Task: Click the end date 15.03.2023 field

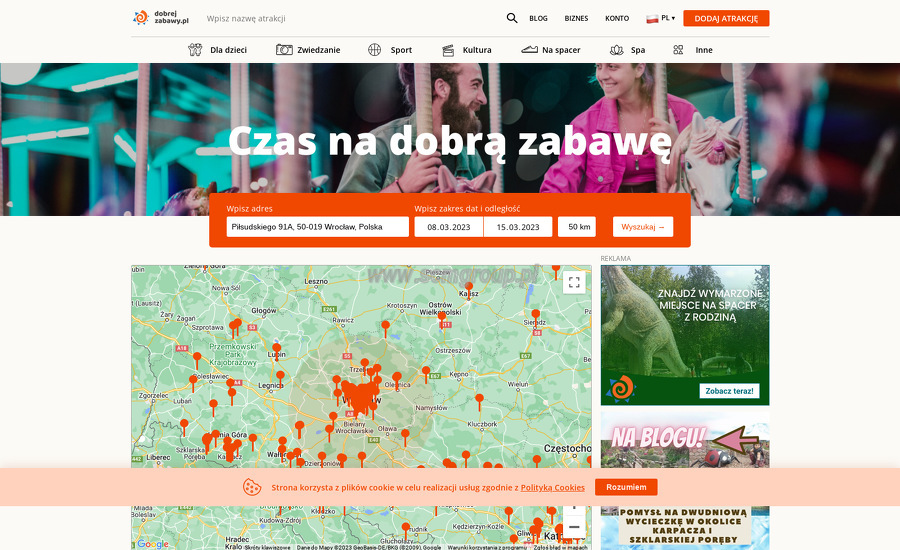Action: (x=518, y=227)
